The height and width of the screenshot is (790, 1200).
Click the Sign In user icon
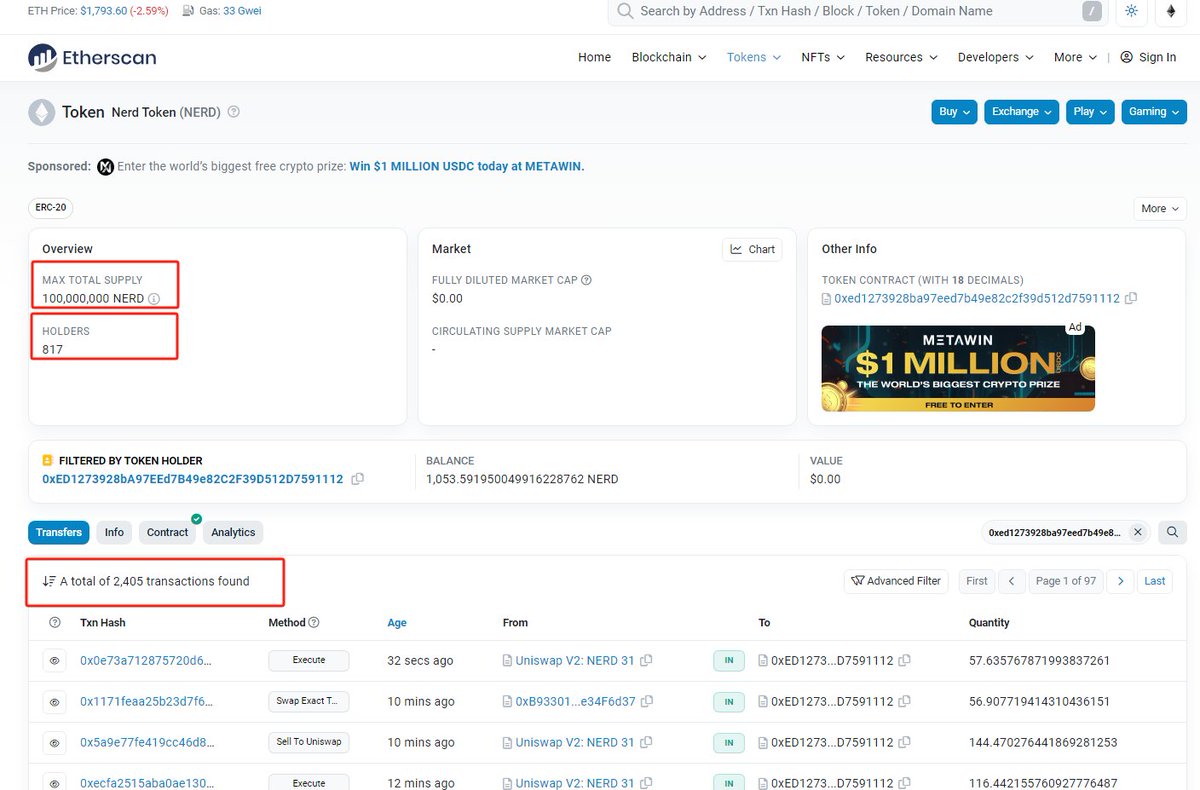pyautogui.click(x=1126, y=57)
